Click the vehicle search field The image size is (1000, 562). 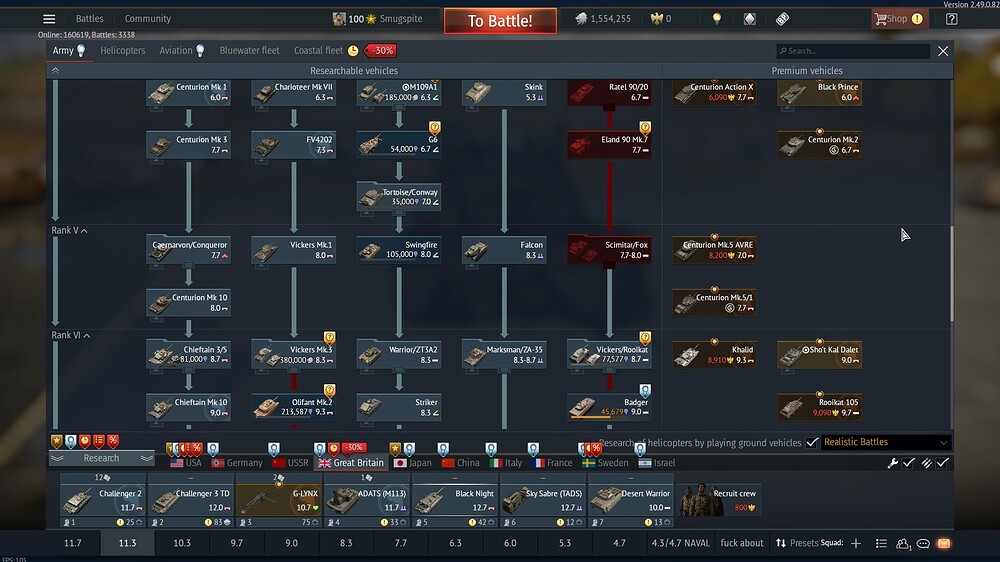tap(855, 51)
